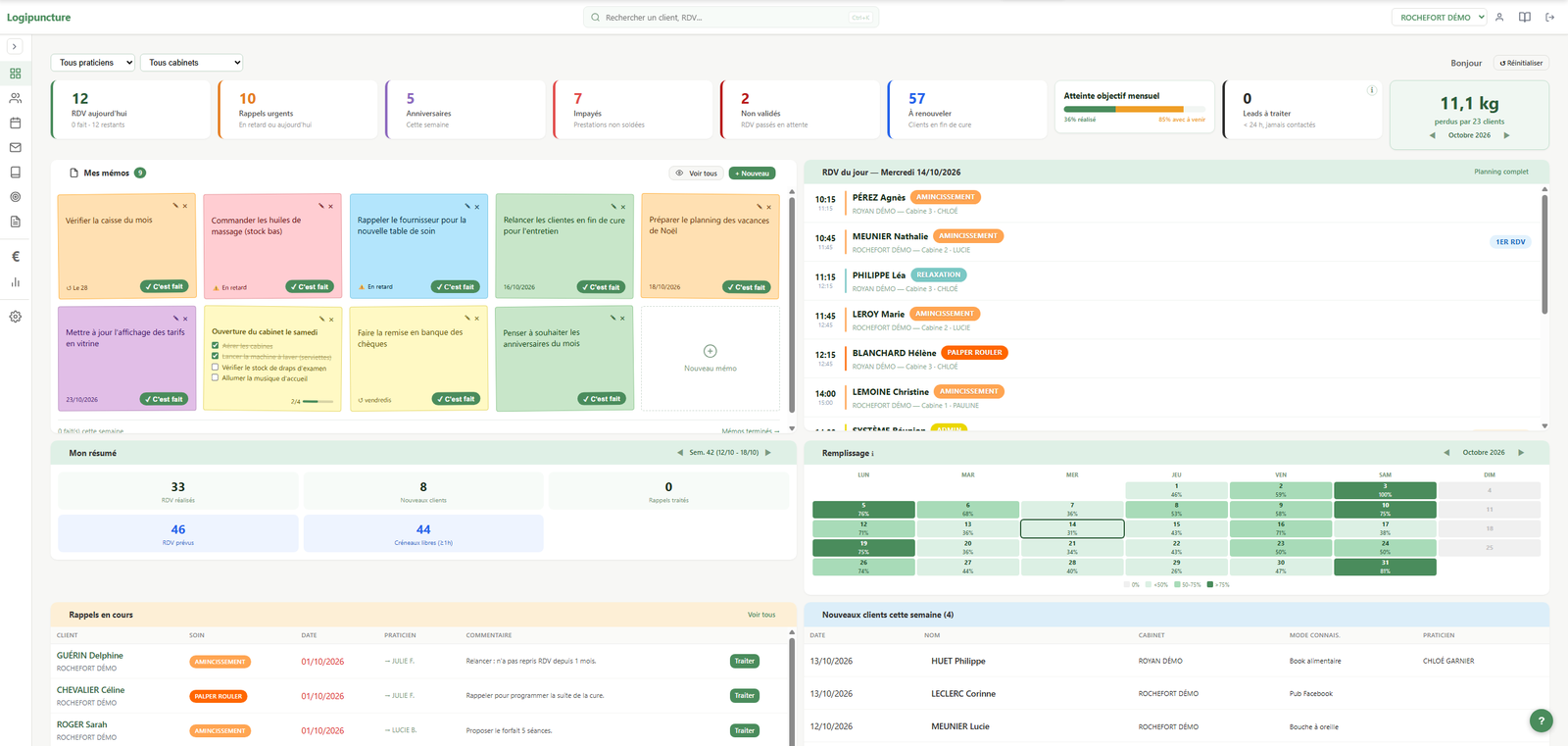This screenshot has width=1568, height=746.
Task: Uncheck 'Aérer les cabines' checkbox
Action: pyautogui.click(x=216, y=345)
